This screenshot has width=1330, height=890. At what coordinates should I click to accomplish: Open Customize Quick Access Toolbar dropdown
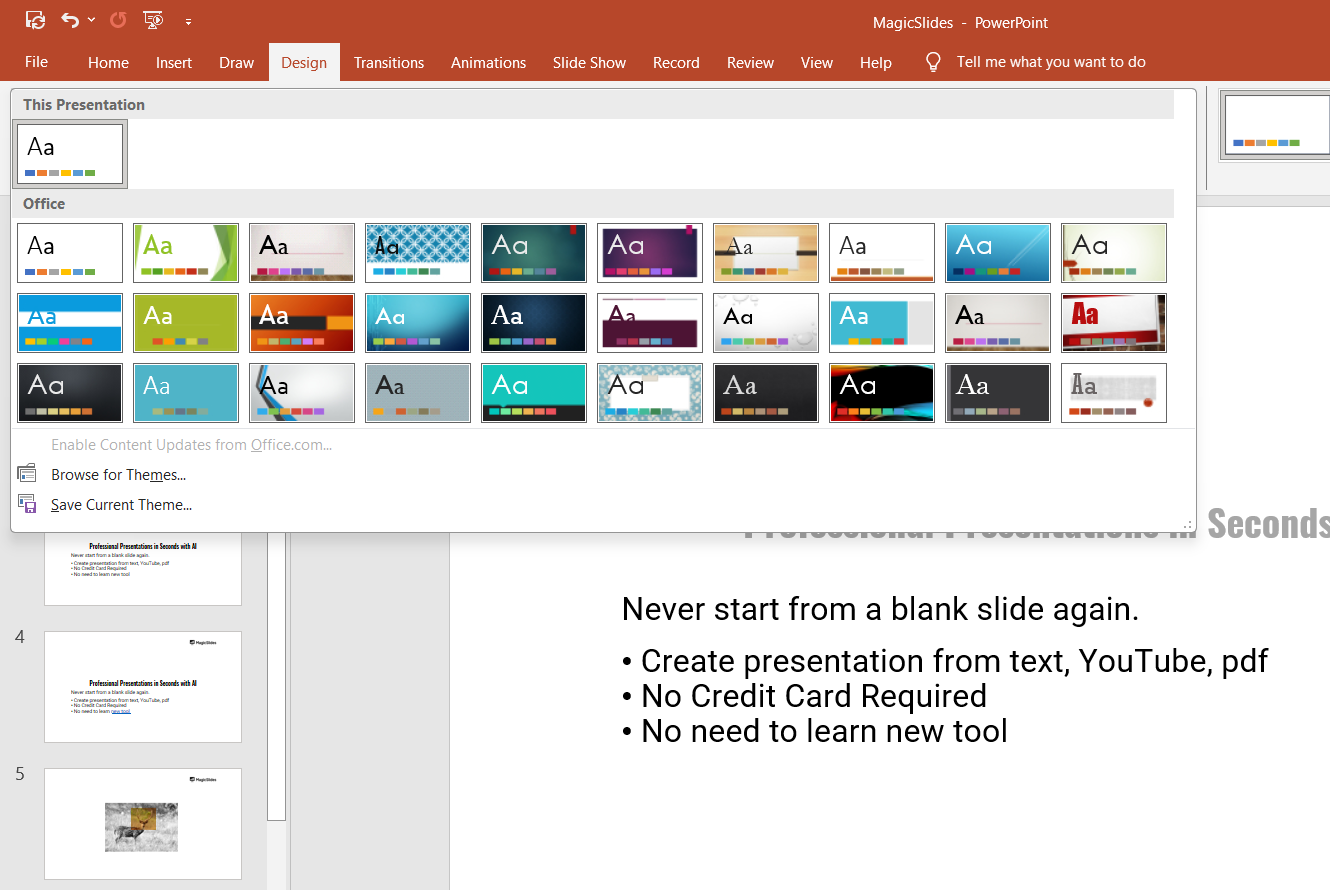point(188,21)
